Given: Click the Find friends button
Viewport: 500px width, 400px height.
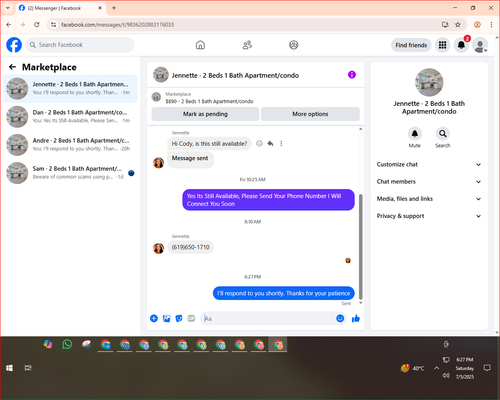Looking at the screenshot, I should pos(411,45).
